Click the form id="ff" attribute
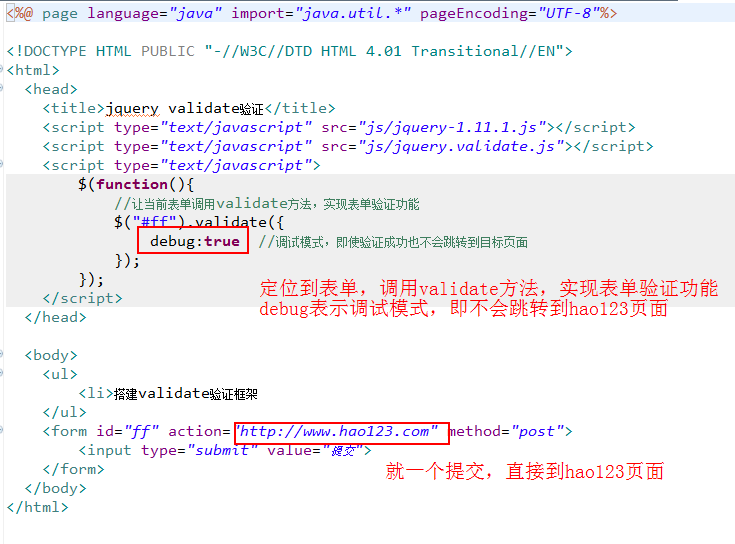 tap(128, 431)
